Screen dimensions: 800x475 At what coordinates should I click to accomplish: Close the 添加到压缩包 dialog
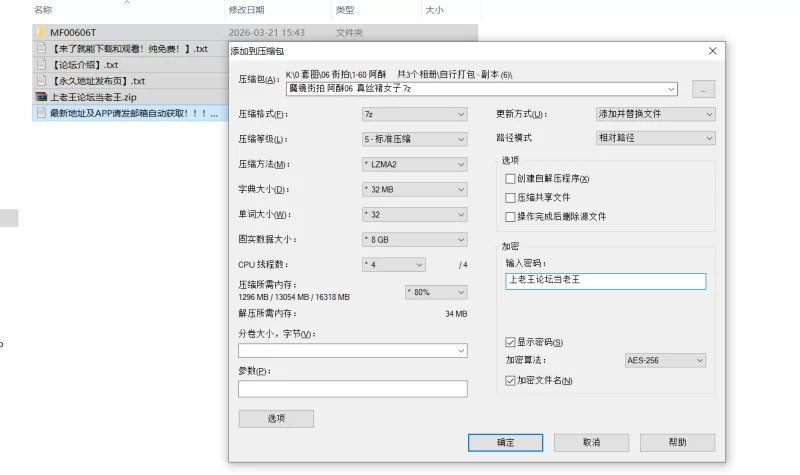pos(713,51)
